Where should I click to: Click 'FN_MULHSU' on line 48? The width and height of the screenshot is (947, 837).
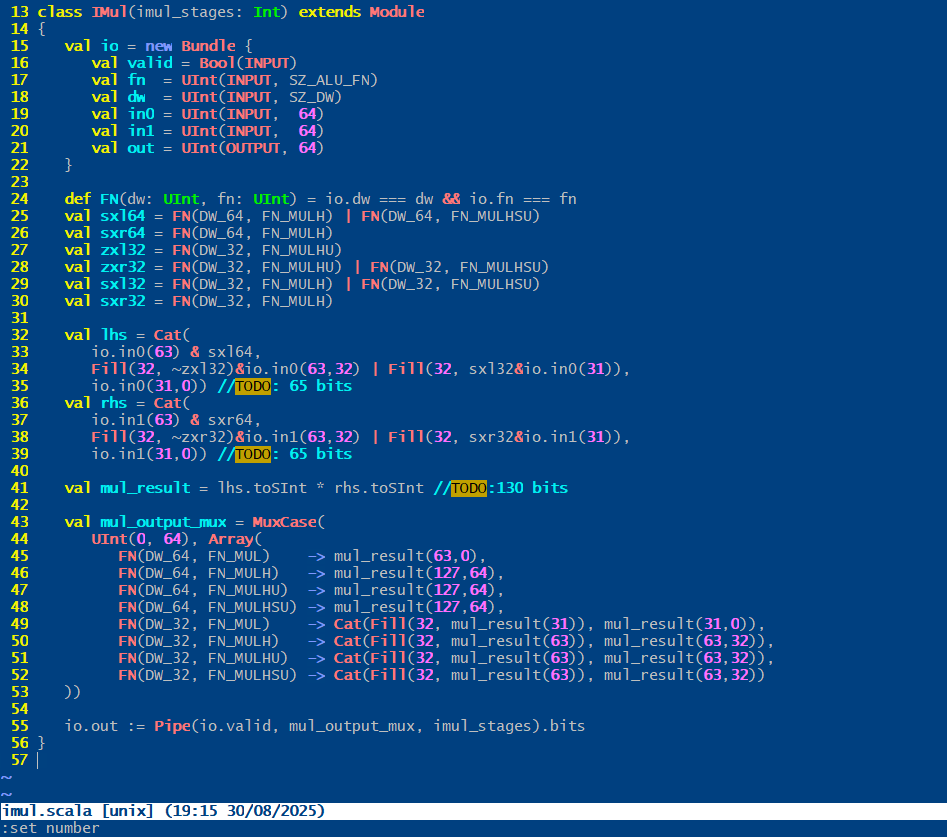pos(249,606)
